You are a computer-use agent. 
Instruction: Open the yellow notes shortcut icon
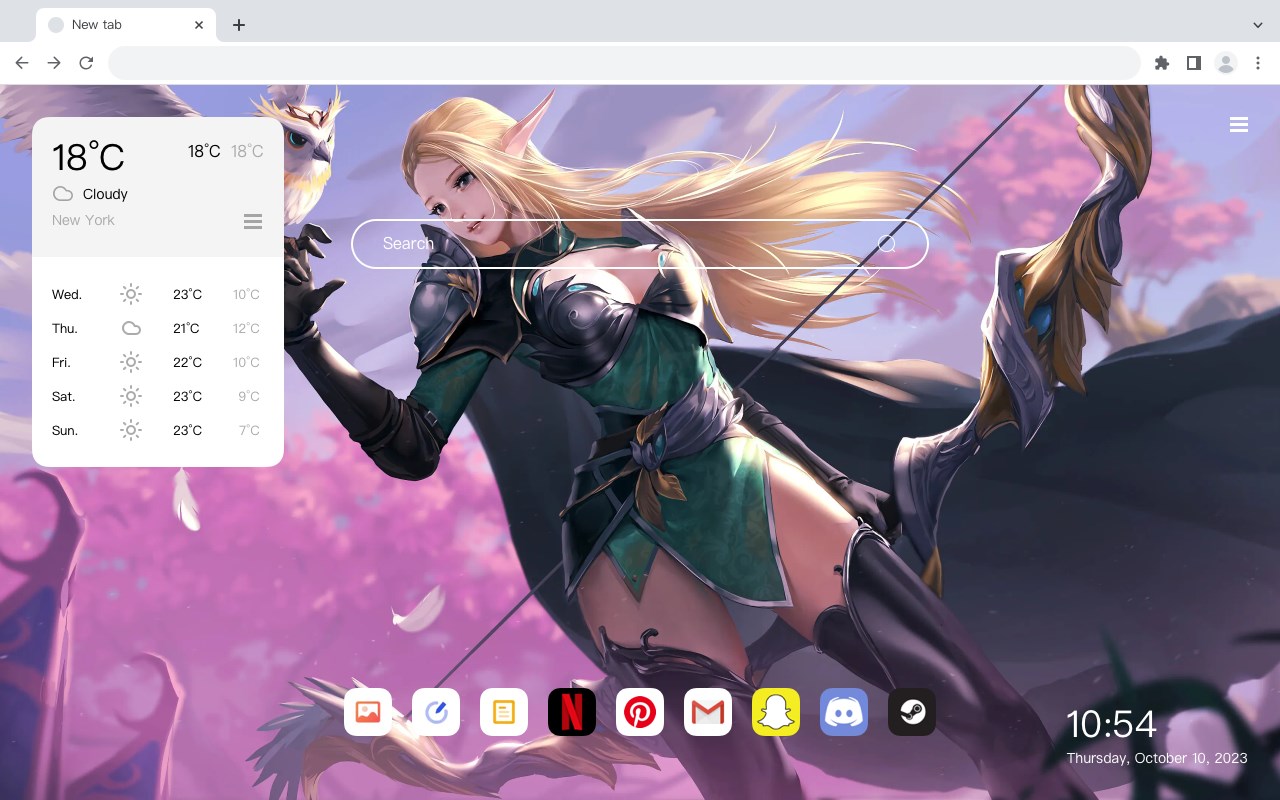point(504,712)
